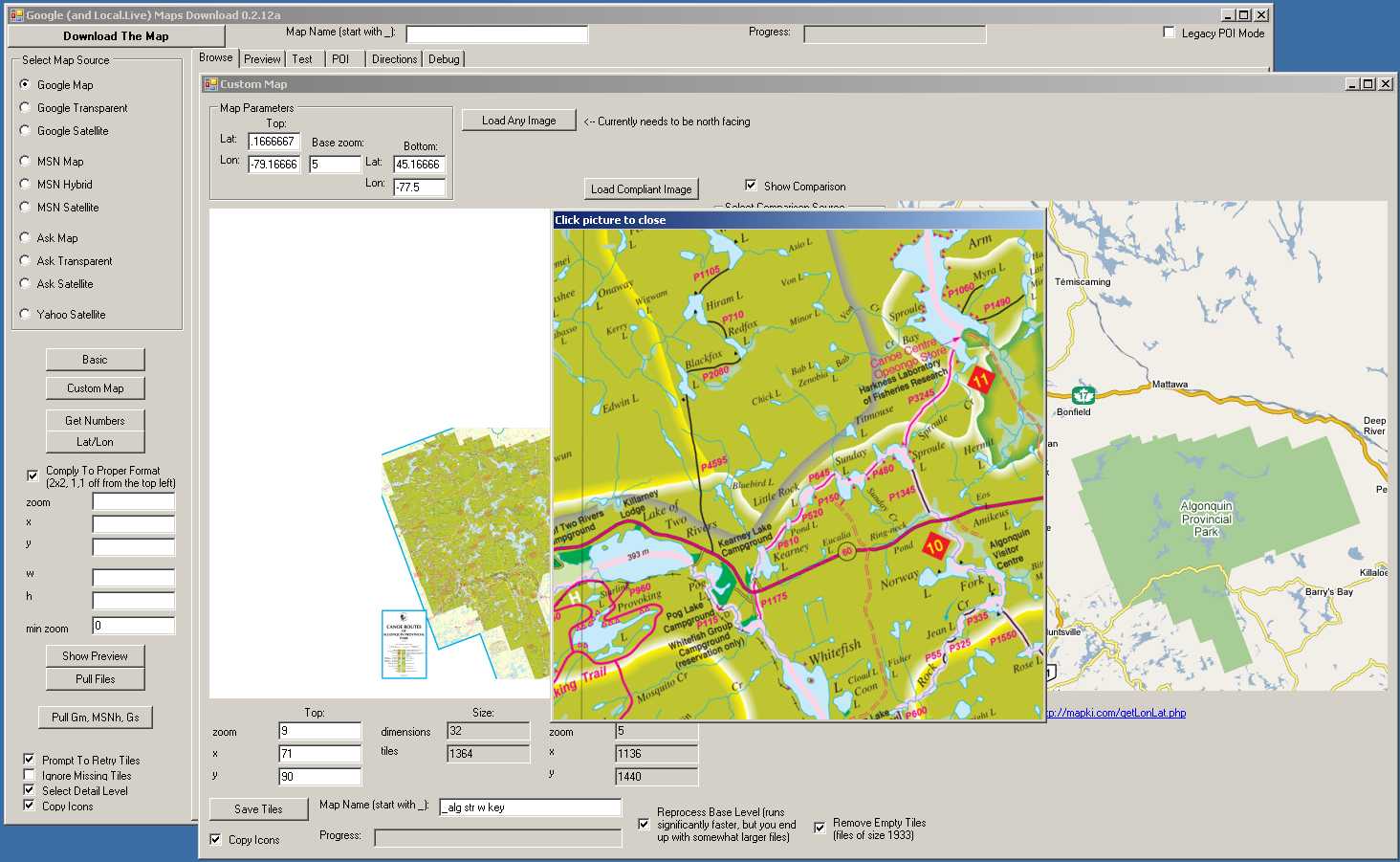Toggle Reprocess Base Level checkbox
Image resolution: width=1400 pixels, height=862 pixels.
[644, 824]
